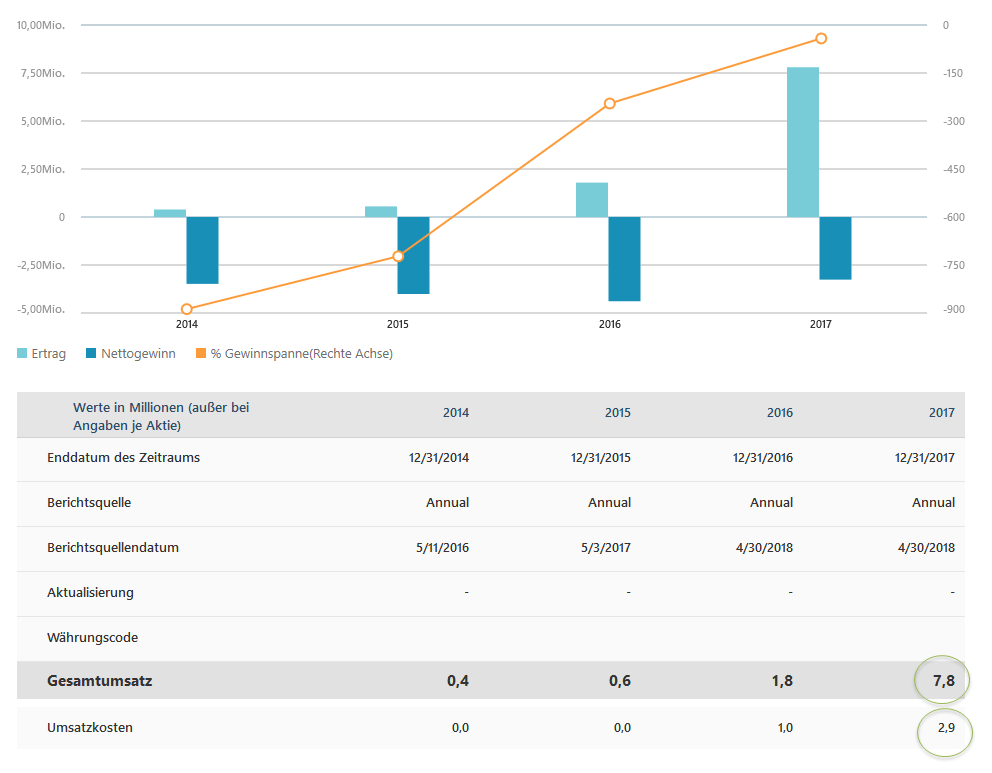Click the orange Gewinnspanne legend swatch
Viewport: 992px width, 773px height.
(201, 353)
